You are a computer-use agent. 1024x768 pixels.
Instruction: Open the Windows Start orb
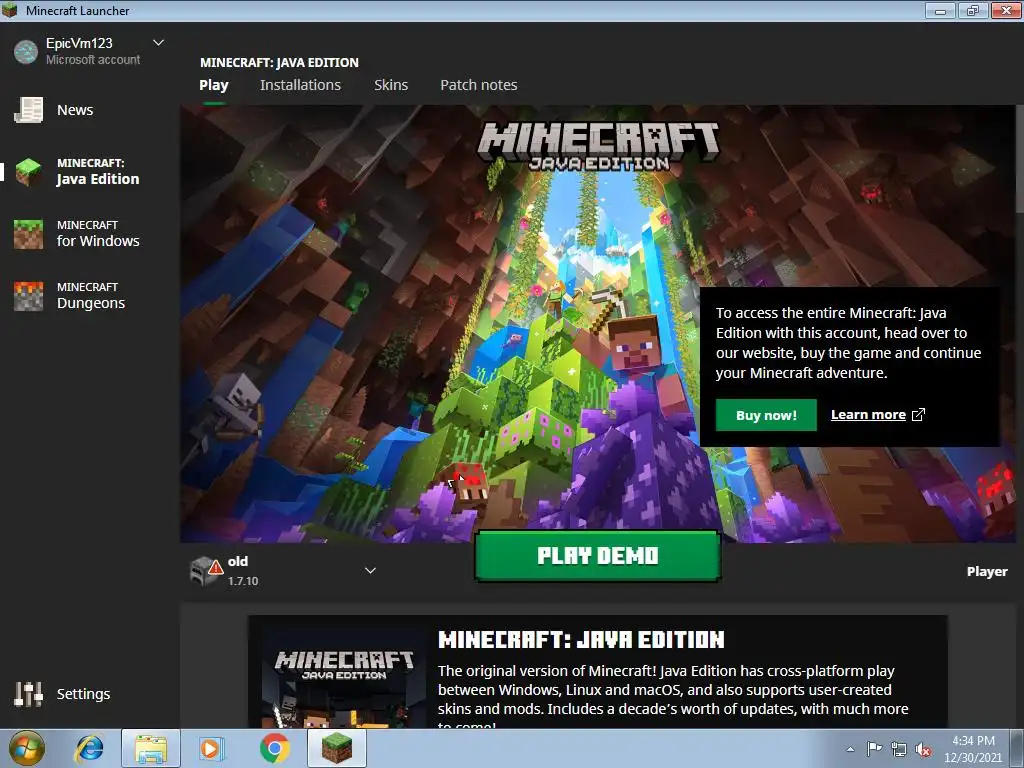[x=27, y=748]
